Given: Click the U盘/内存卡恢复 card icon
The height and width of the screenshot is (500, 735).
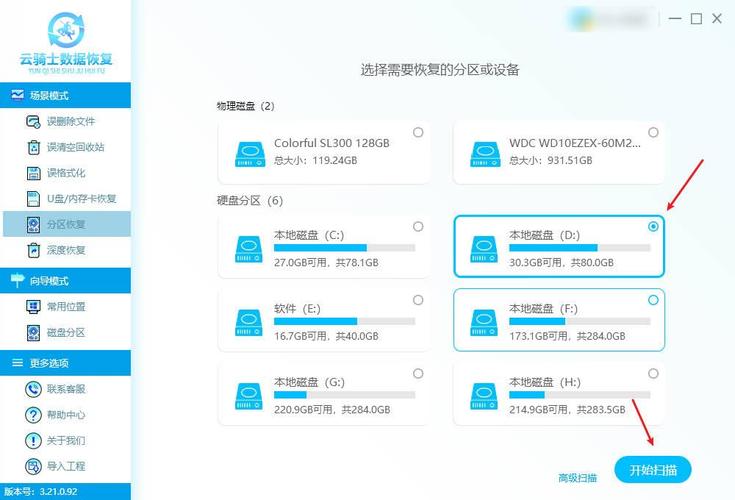Looking at the screenshot, I should (x=33, y=199).
